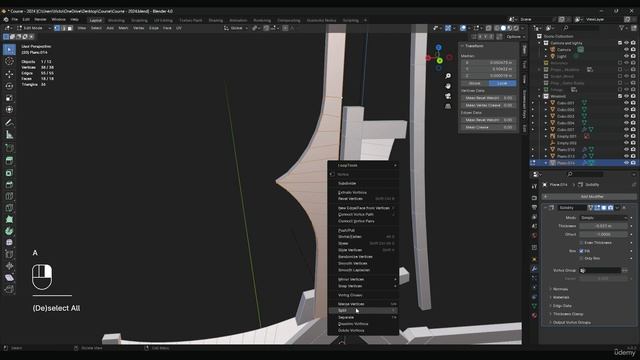The height and width of the screenshot is (360, 640).
Task: Adjust the Solidify Thickness field
Action: point(603,226)
